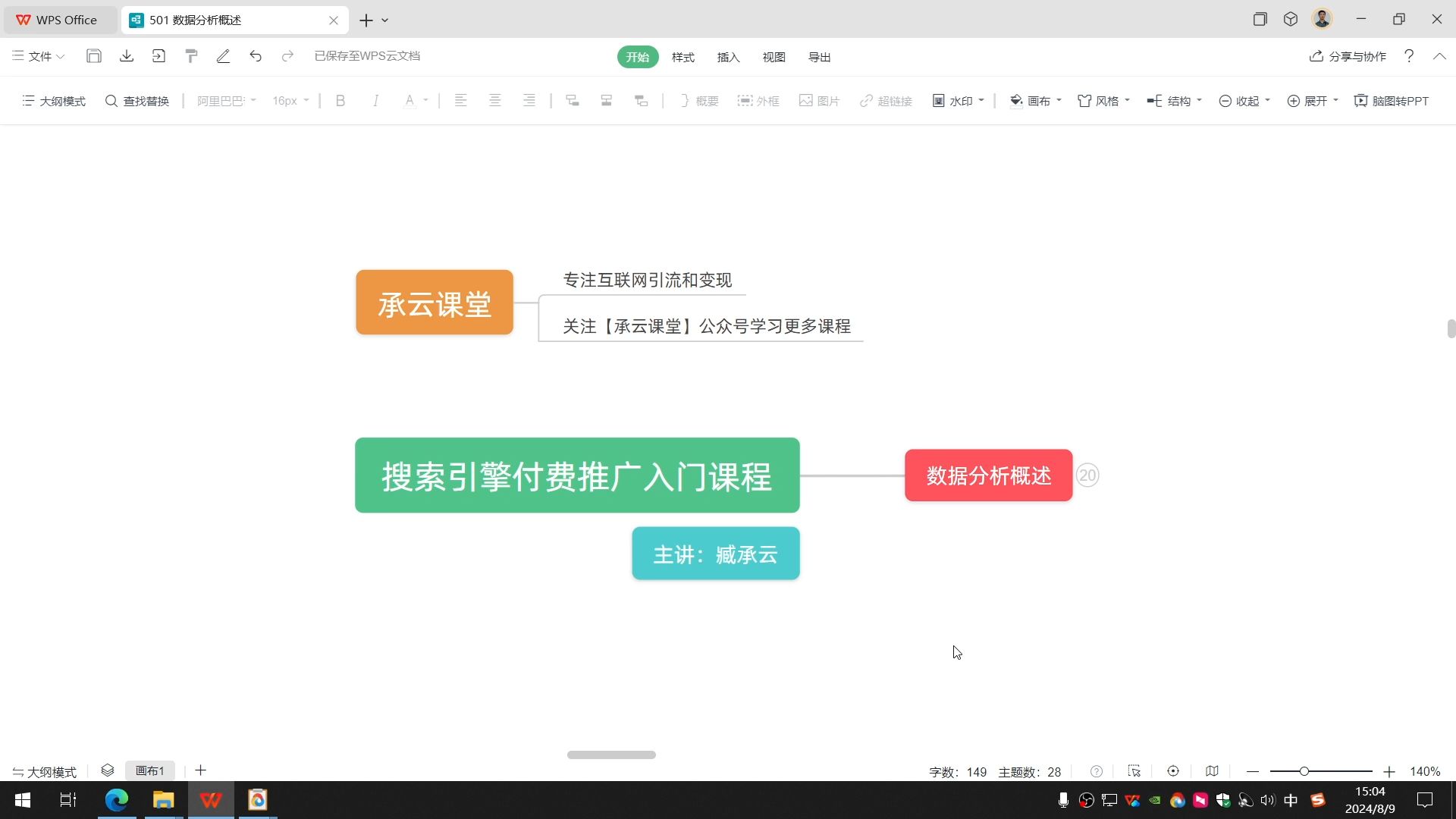Select the central topic 搜索引擎付费推广入门课程
This screenshot has height=819, width=1456.
coord(577,475)
